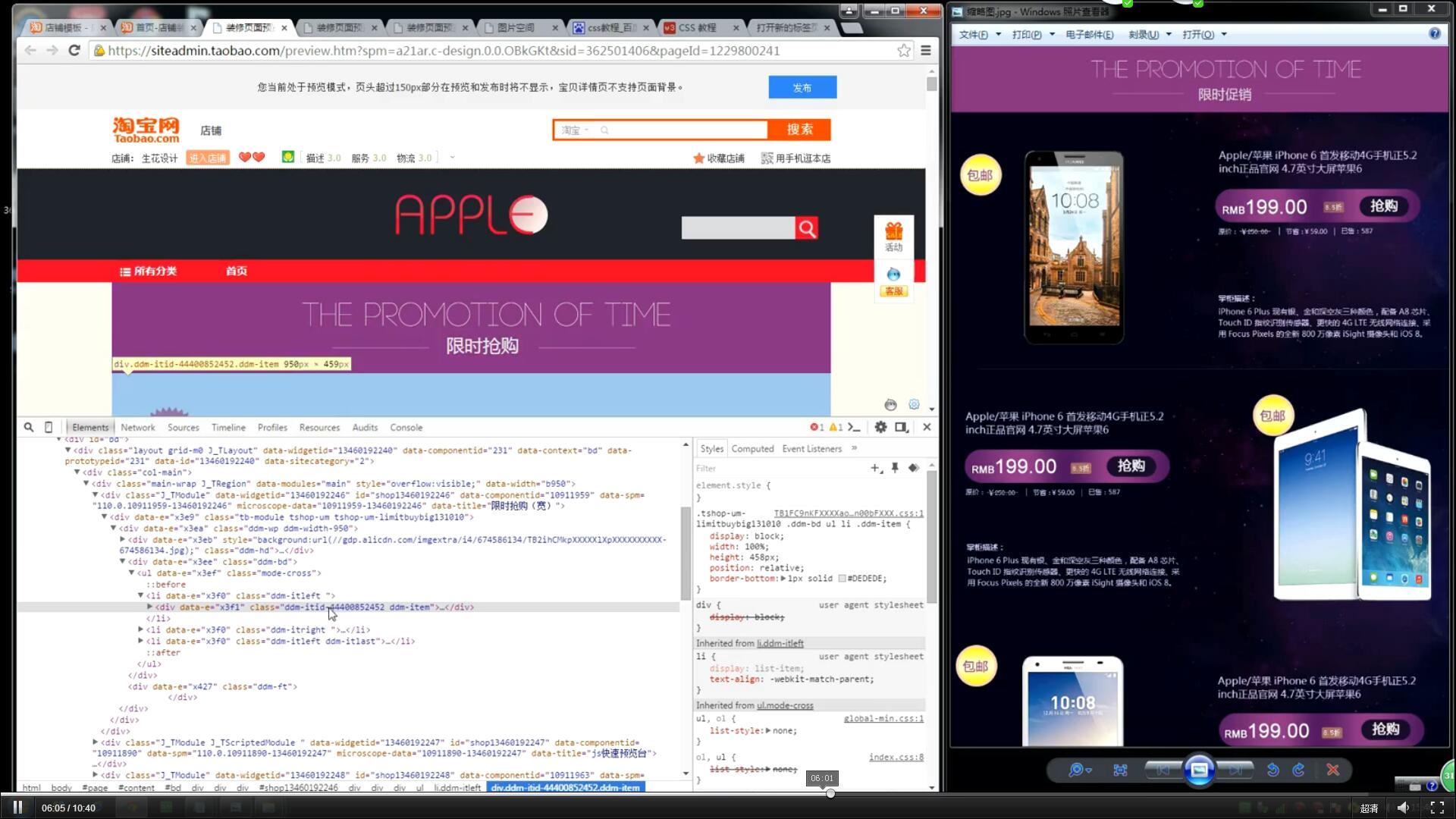Start slideshow in Photo Viewer

coord(1200,770)
